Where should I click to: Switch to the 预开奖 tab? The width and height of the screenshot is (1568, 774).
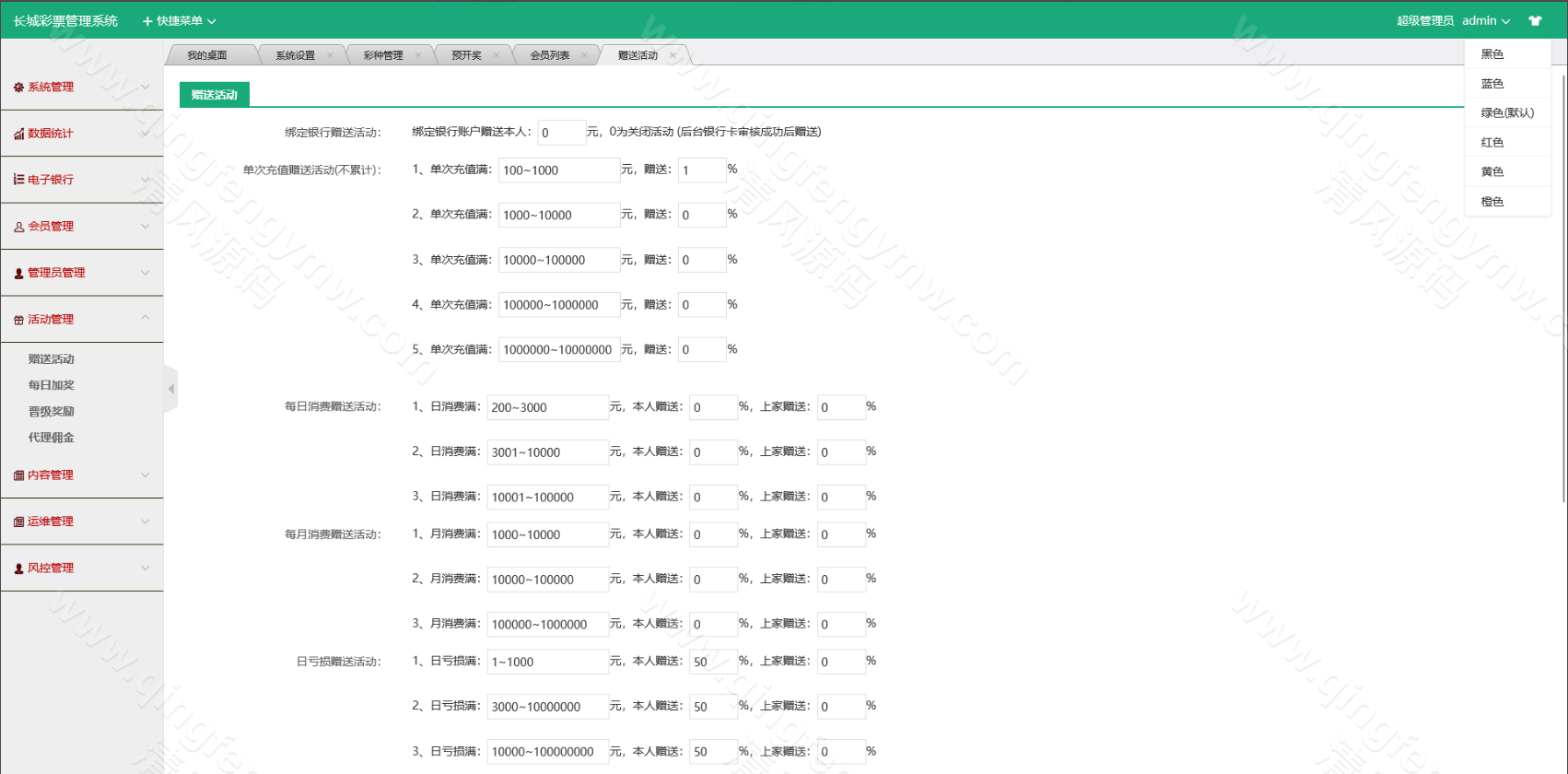tap(466, 55)
